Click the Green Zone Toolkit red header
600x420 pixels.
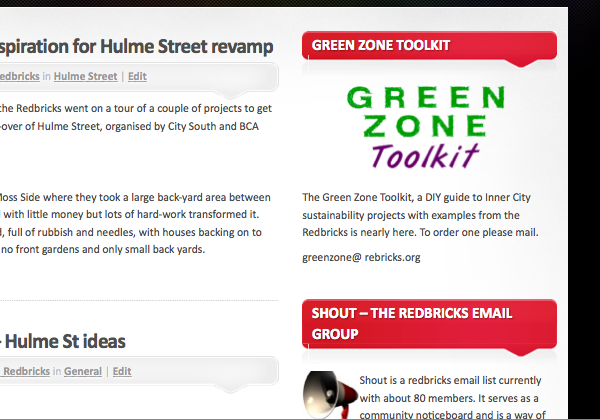[428, 45]
